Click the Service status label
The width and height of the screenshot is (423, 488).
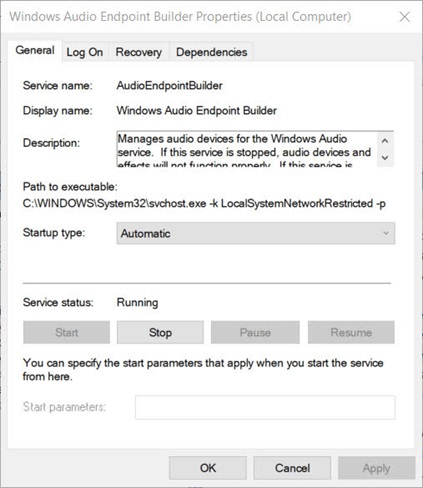click(58, 303)
